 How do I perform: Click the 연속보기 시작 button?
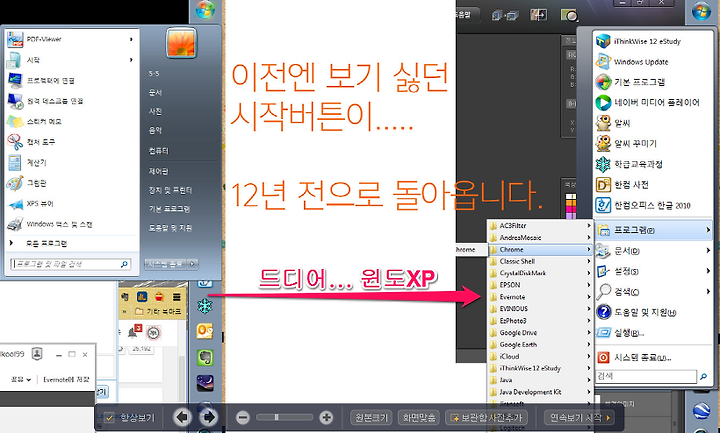580,418
